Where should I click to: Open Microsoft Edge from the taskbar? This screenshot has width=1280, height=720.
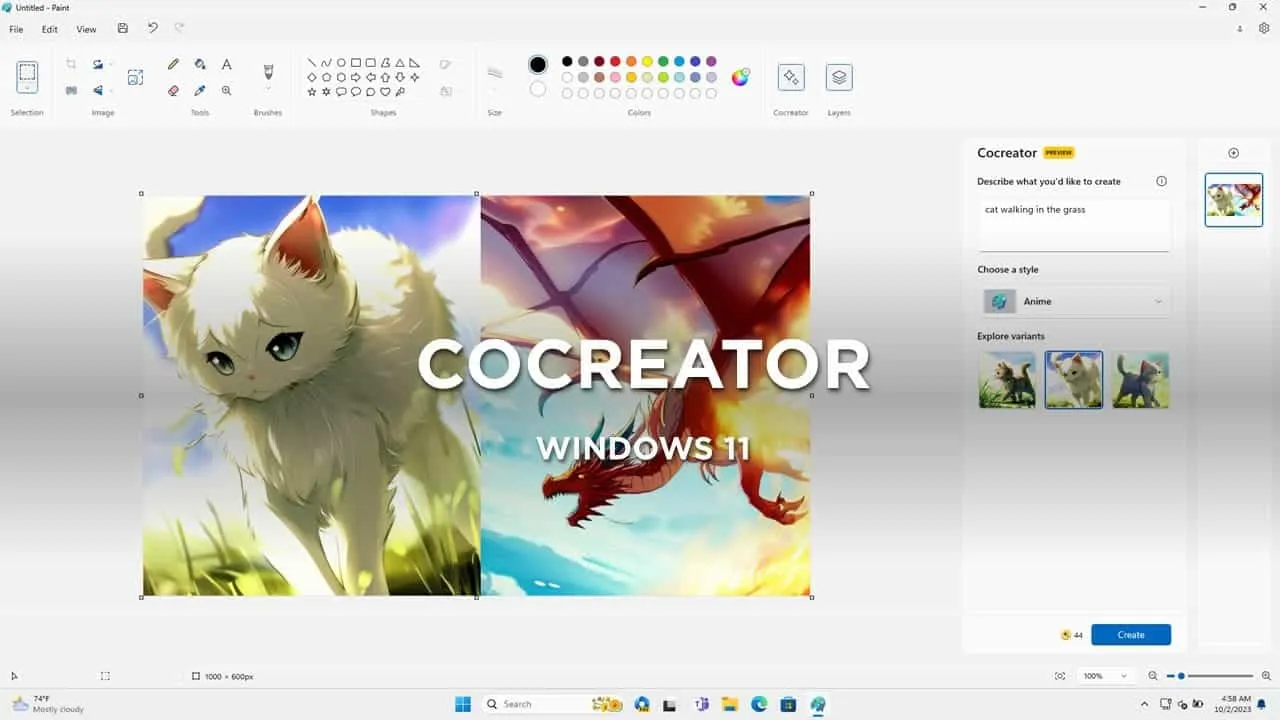pos(758,704)
